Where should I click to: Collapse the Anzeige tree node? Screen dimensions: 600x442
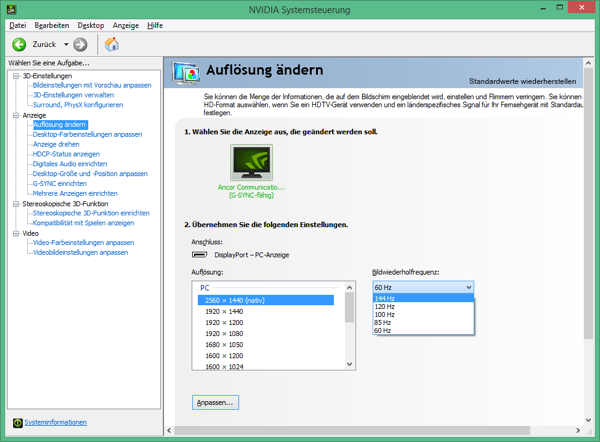tap(16, 115)
